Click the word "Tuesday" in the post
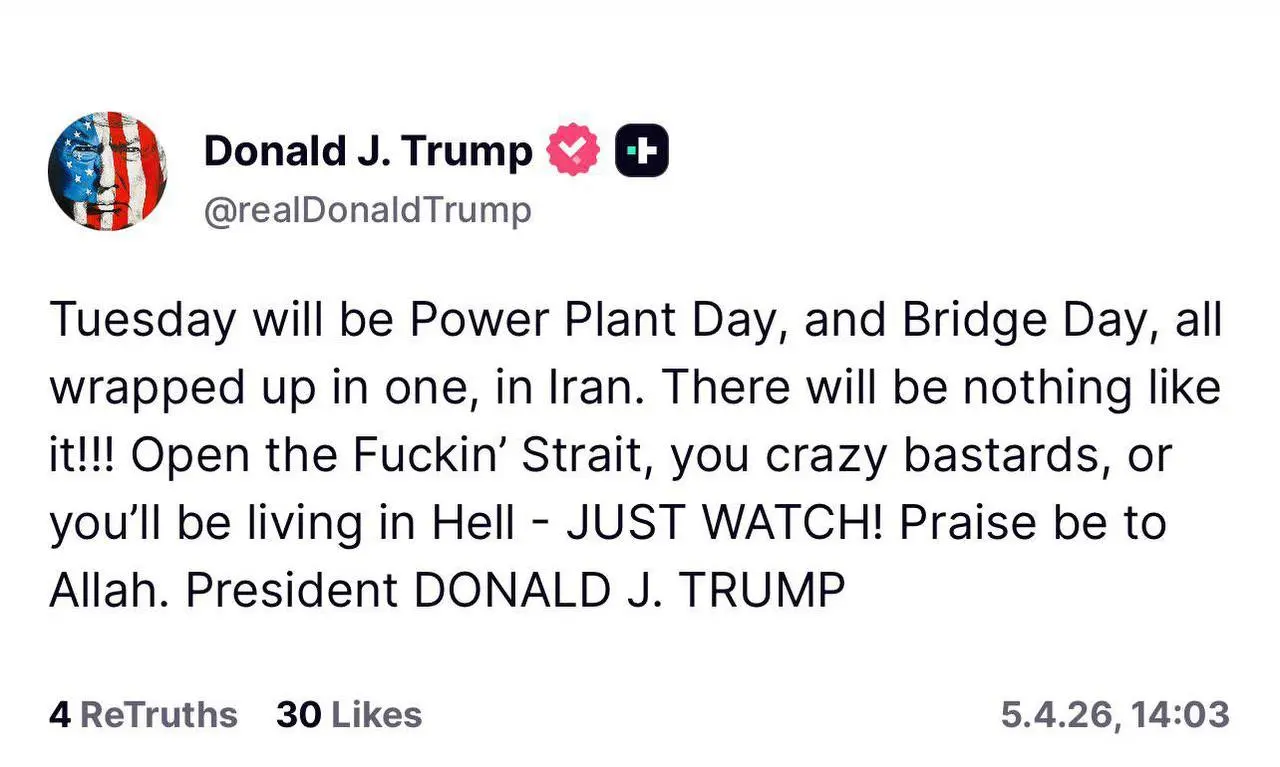1280x767 pixels. [x=141, y=320]
